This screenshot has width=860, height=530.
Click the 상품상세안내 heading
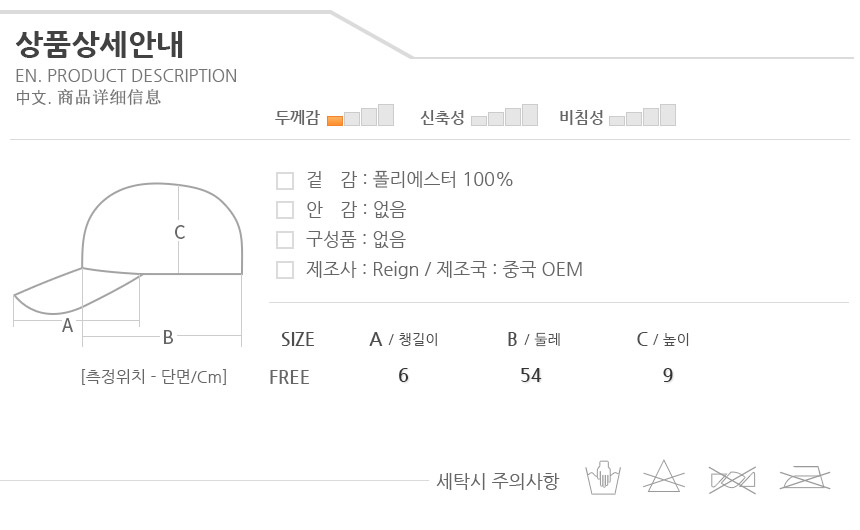tap(100, 44)
